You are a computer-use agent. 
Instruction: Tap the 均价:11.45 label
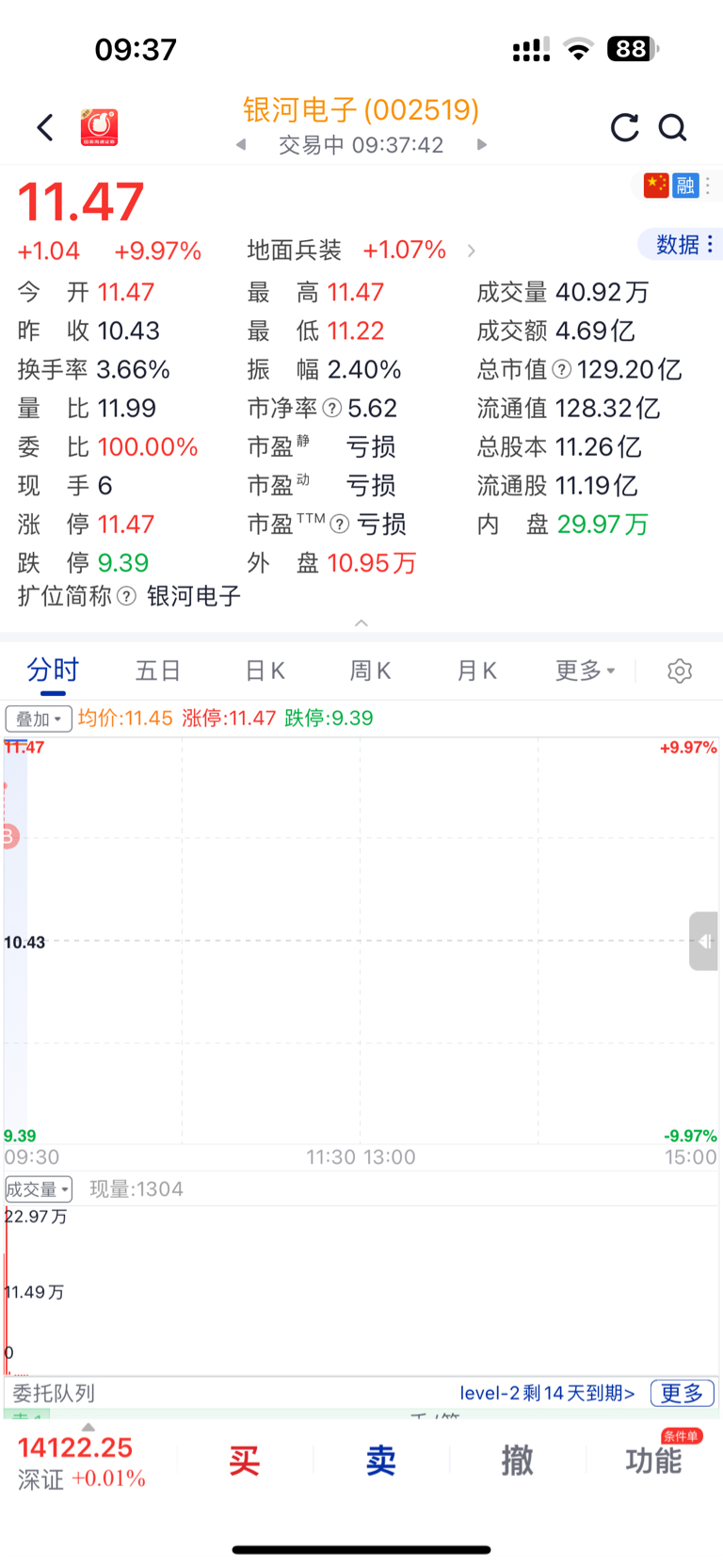point(125,719)
